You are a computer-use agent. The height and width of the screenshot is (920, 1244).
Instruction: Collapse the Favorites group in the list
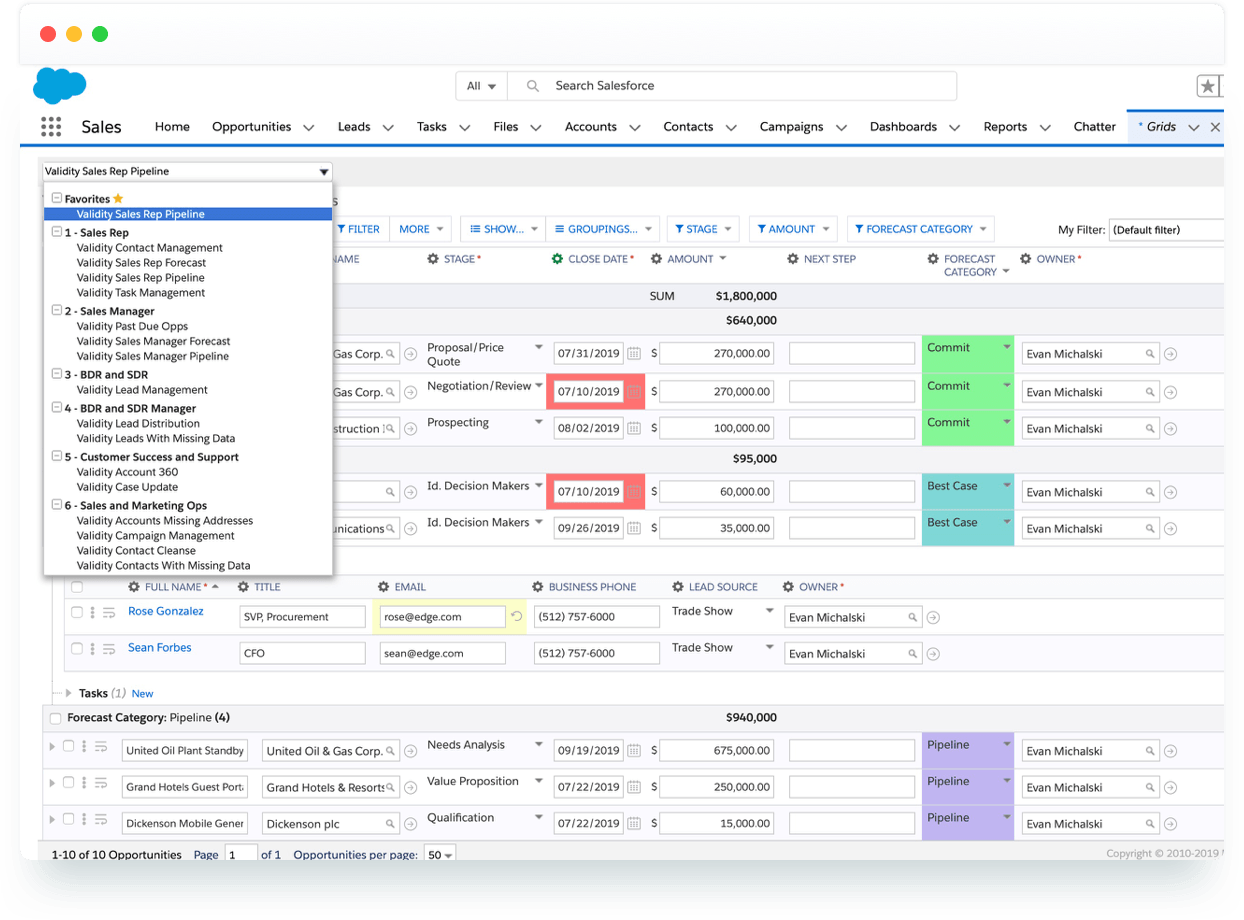[57, 199]
